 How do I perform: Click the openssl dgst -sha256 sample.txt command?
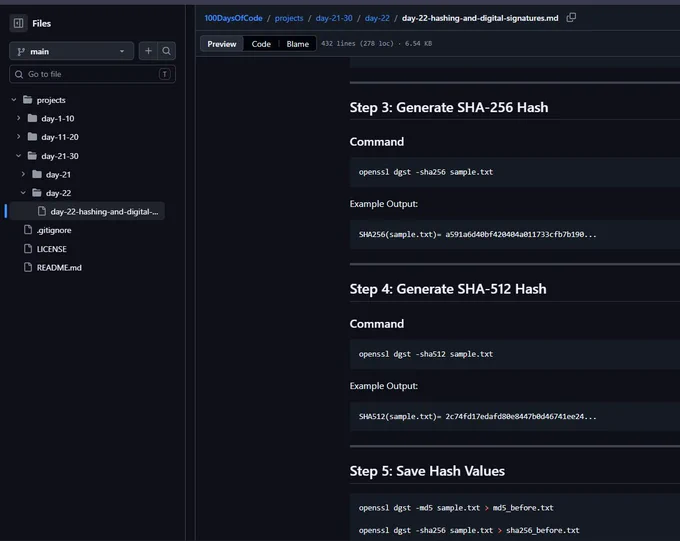[x=426, y=172]
